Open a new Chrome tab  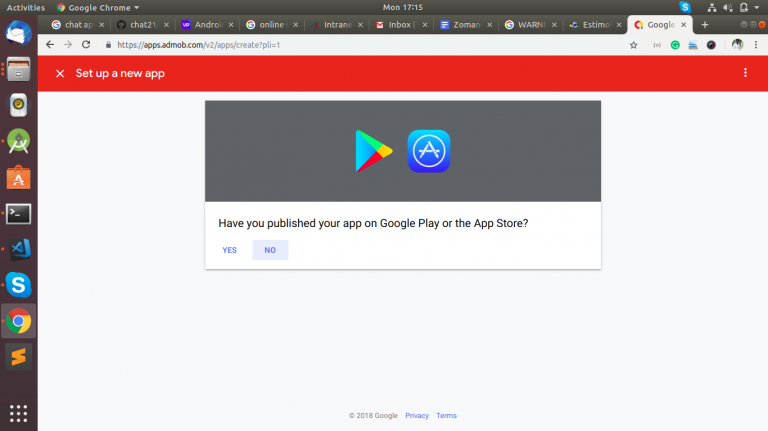[705, 24]
